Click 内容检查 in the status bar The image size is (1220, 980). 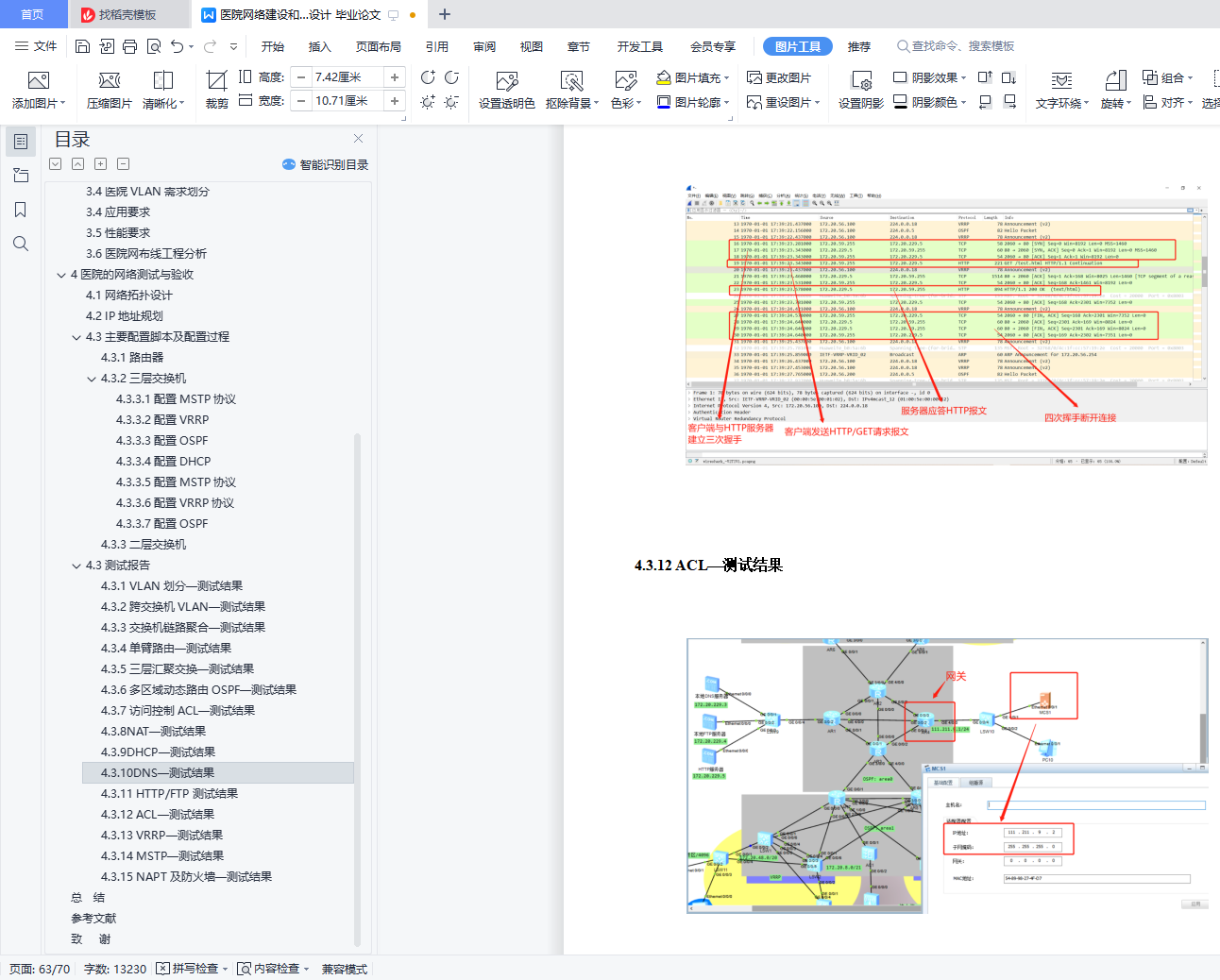[273, 969]
